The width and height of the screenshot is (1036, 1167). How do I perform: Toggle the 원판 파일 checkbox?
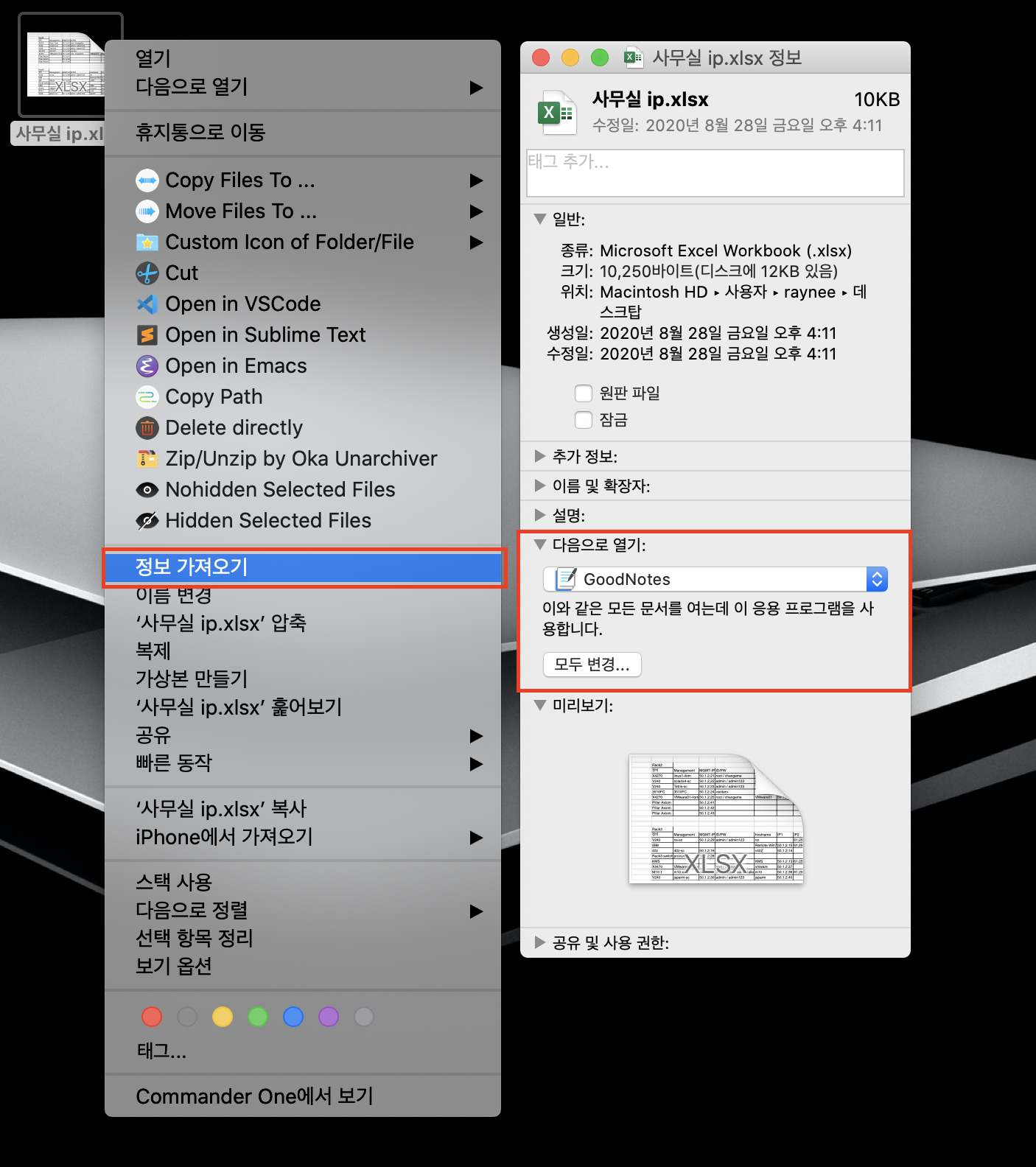pos(584,393)
